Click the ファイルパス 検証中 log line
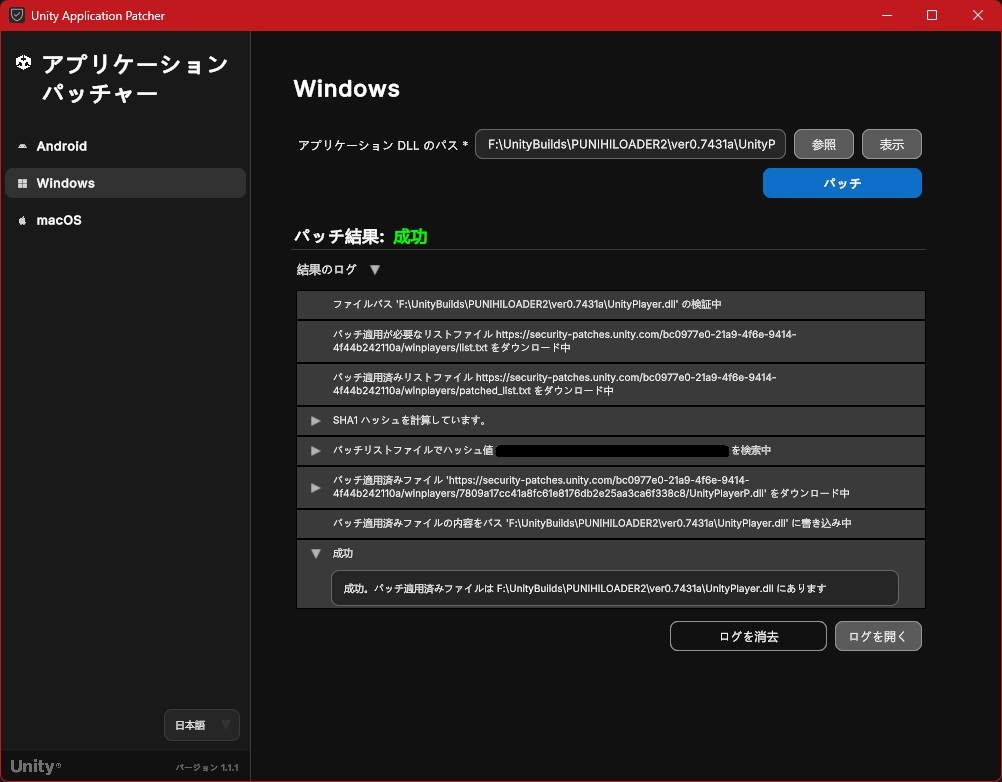Screen dimensions: 1002x782 [611, 305]
